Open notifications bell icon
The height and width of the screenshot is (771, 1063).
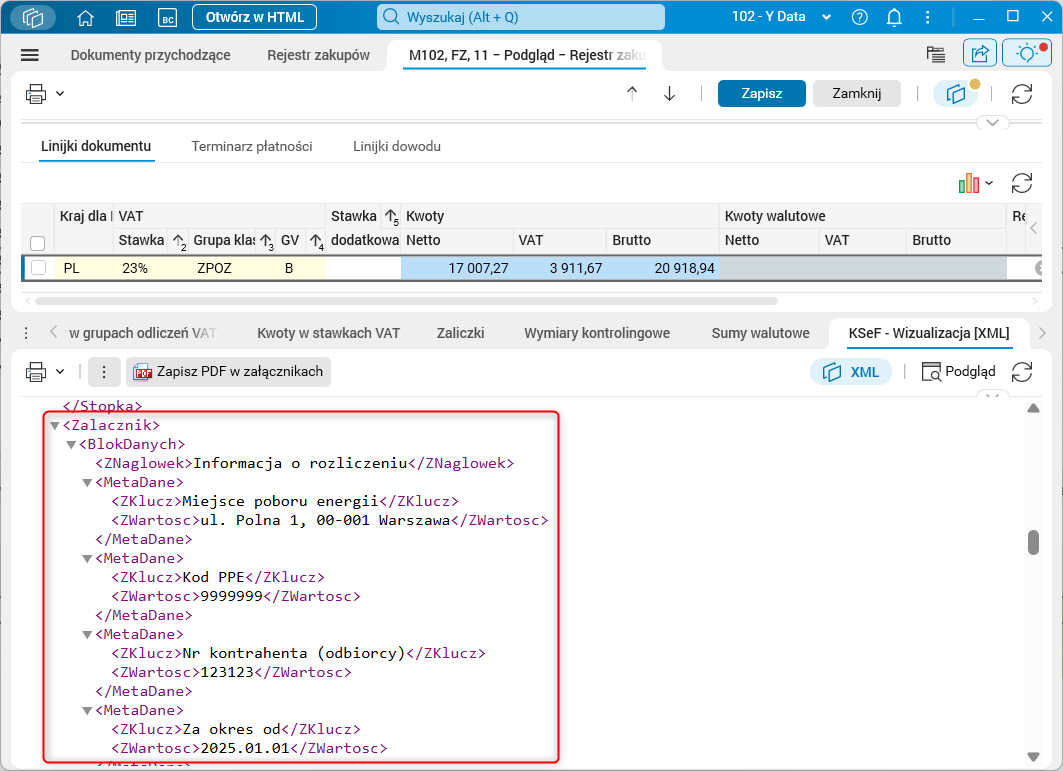(x=894, y=18)
